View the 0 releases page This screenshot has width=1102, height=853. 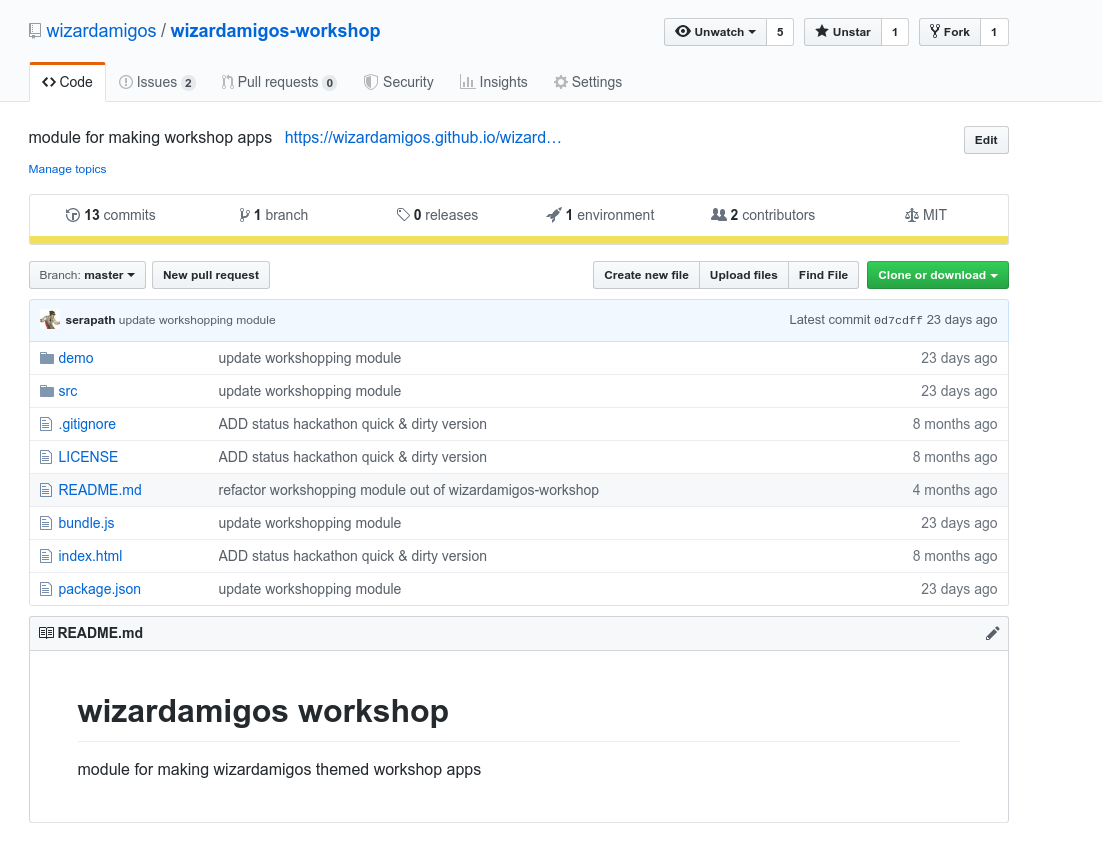tap(437, 215)
